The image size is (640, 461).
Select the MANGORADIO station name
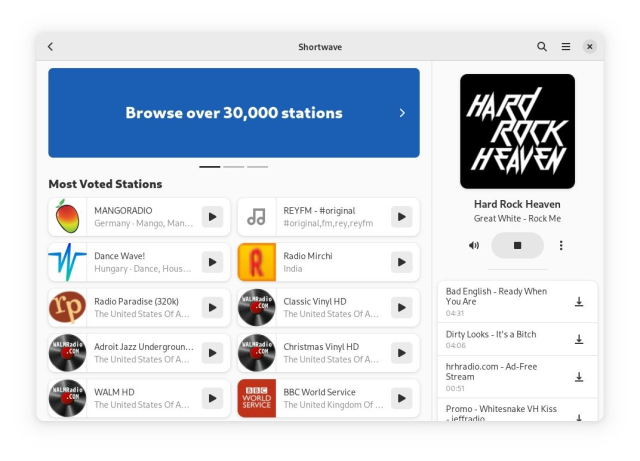point(123,211)
